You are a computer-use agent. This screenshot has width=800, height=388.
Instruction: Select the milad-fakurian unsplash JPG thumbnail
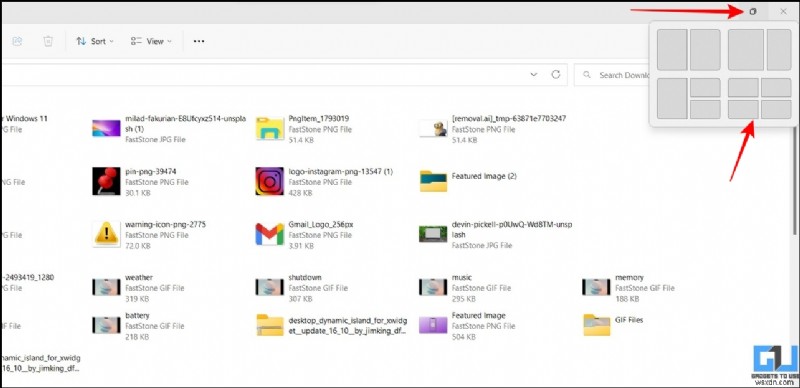(106, 128)
